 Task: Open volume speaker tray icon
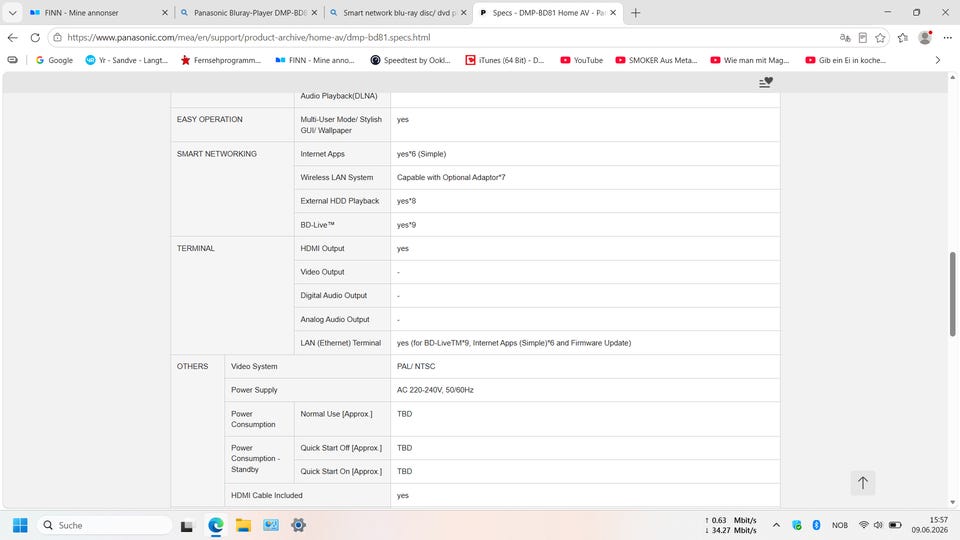(879, 525)
